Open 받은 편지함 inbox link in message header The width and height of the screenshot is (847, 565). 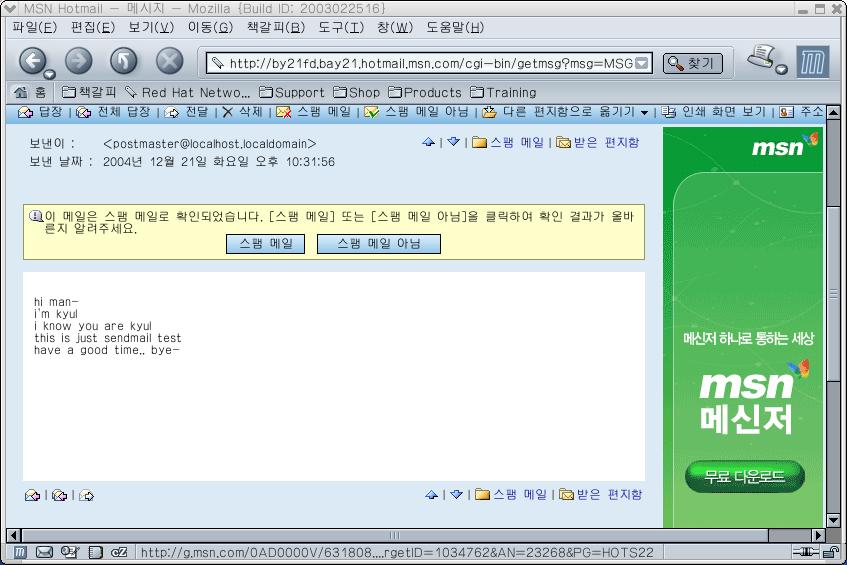(597, 143)
